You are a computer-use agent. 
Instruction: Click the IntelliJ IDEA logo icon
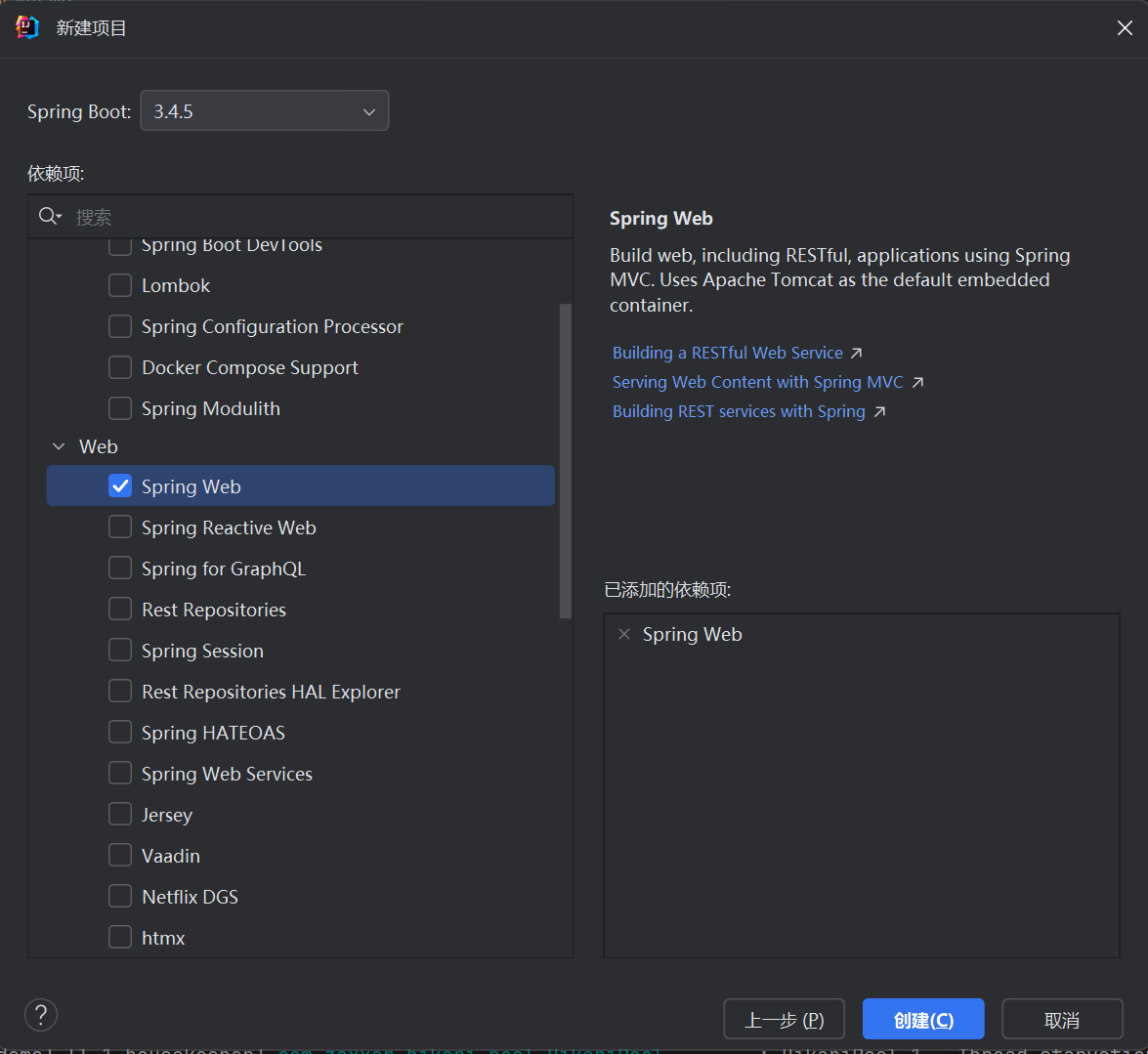27,27
